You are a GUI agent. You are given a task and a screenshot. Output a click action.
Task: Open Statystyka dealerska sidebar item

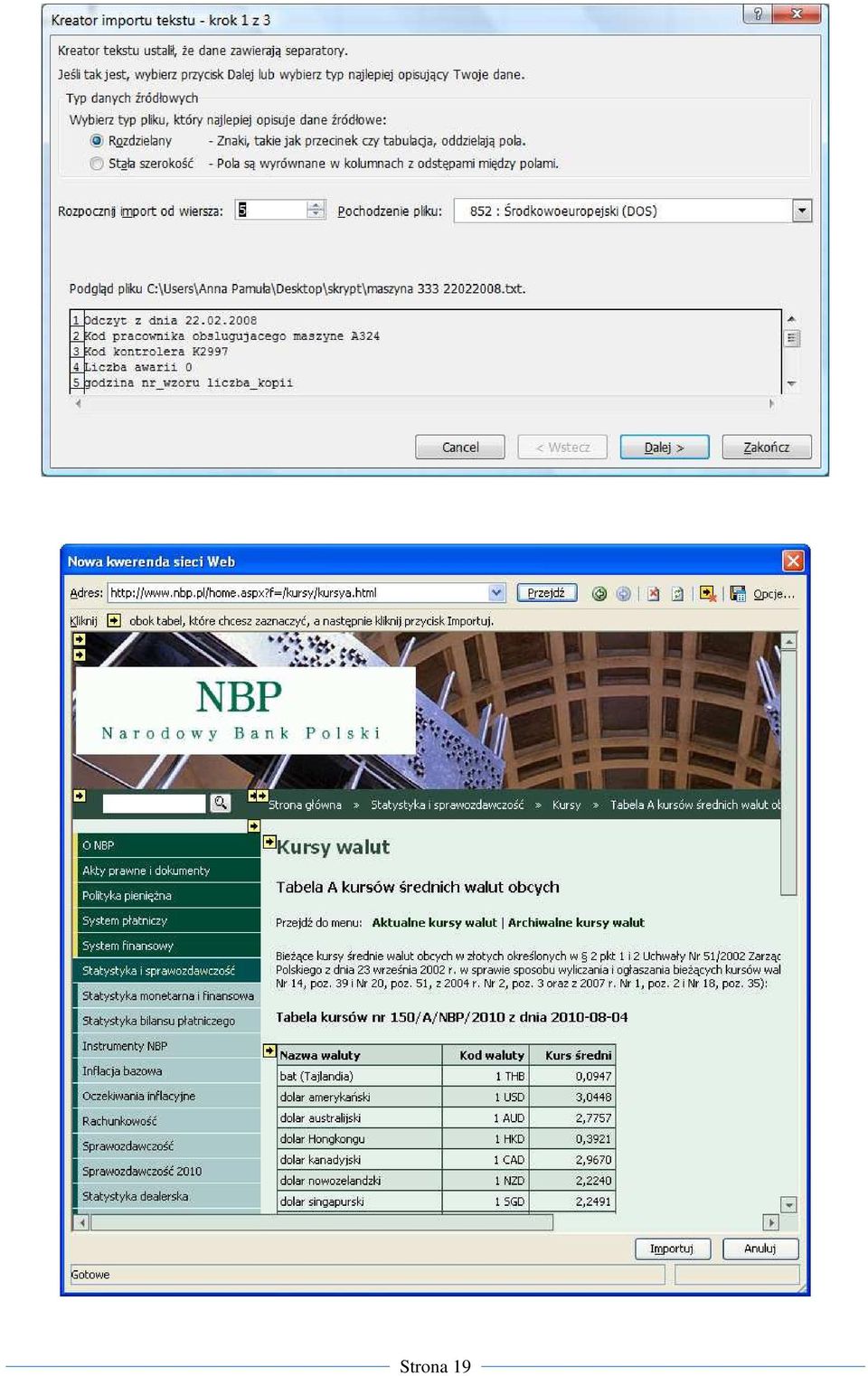(x=168, y=1196)
